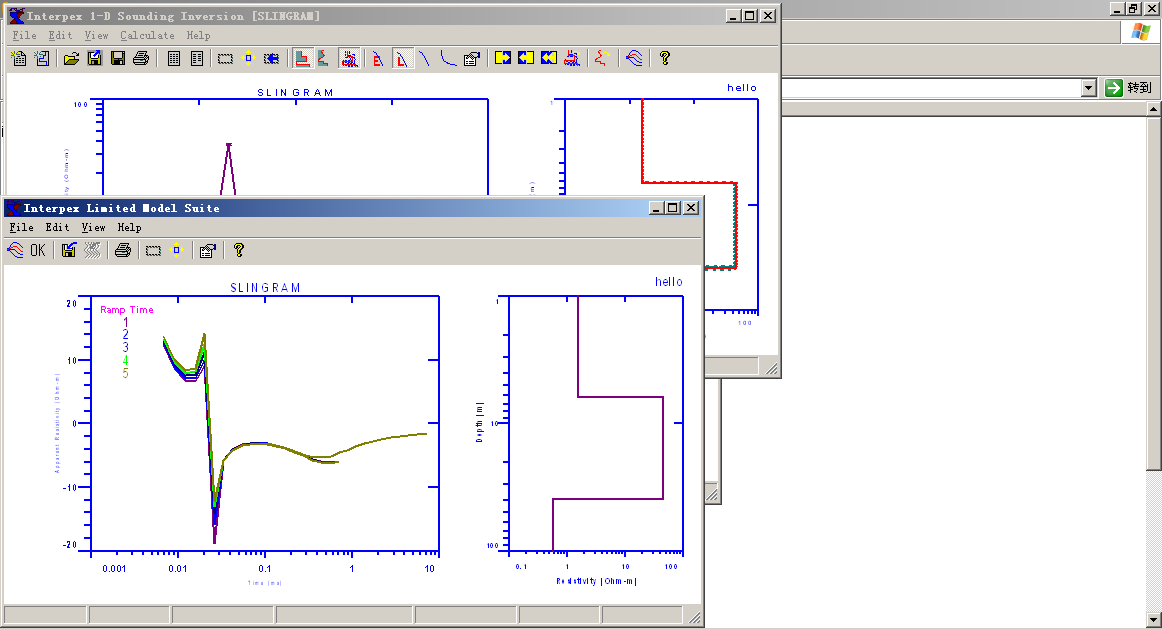
Task: Click the yellow four-arrow pan icon in Sounding Inversion toolbar
Action: [x=248, y=59]
